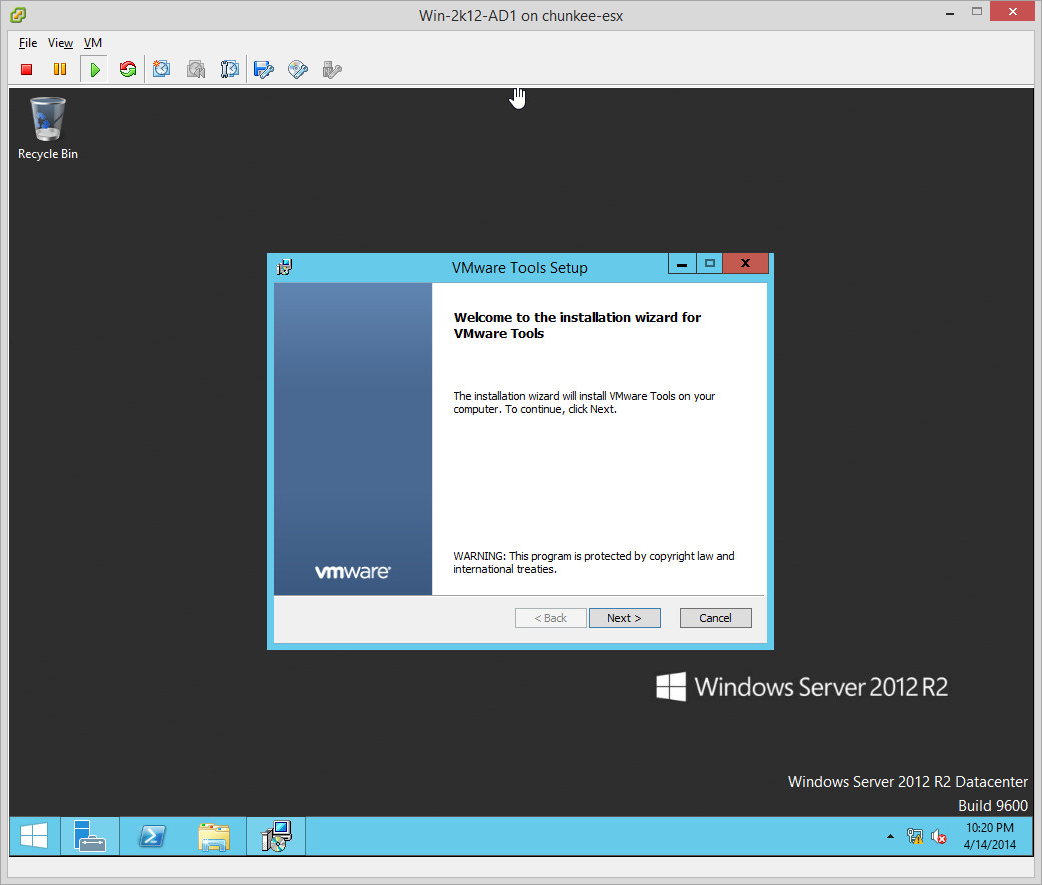Open File Explorer from the taskbar
The height and width of the screenshot is (885, 1042).
pyautogui.click(x=213, y=836)
